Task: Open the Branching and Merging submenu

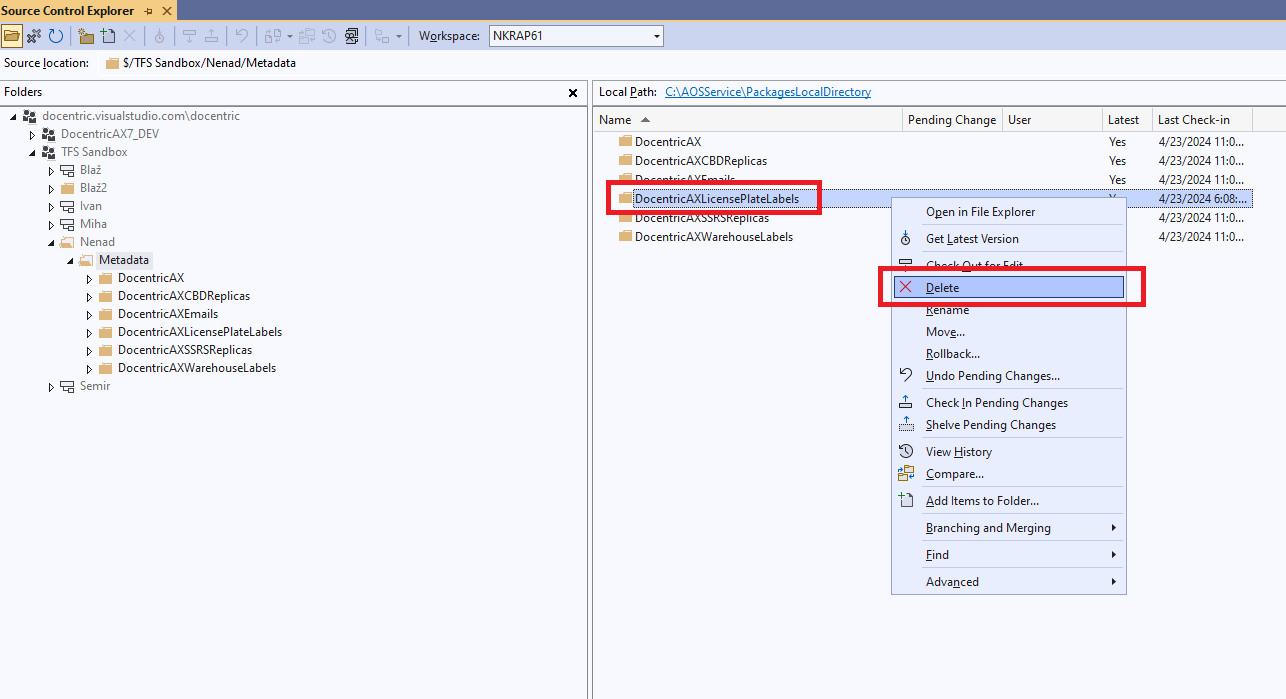Action: coord(987,528)
